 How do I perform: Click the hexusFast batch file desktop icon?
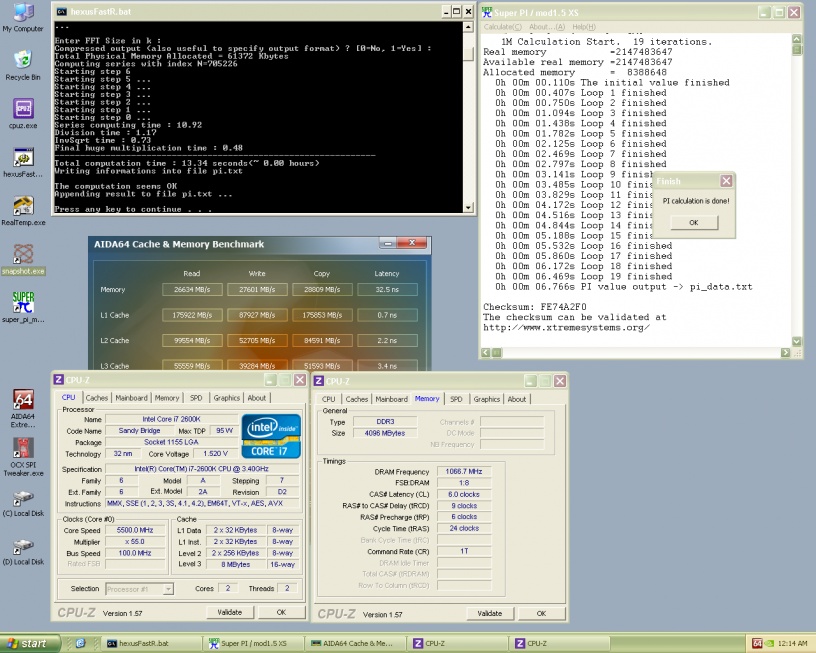tap(23, 158)
